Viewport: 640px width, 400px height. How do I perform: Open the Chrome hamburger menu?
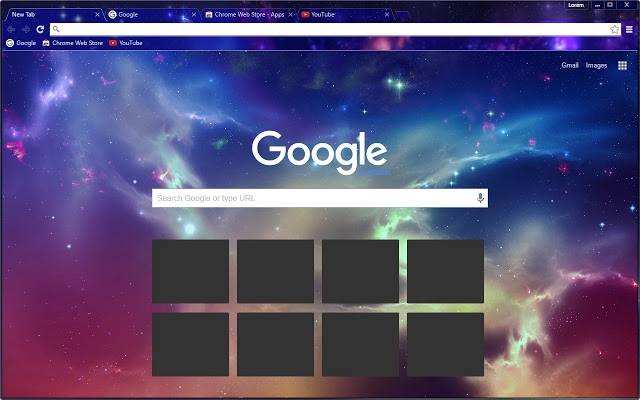tap(629, 29)
